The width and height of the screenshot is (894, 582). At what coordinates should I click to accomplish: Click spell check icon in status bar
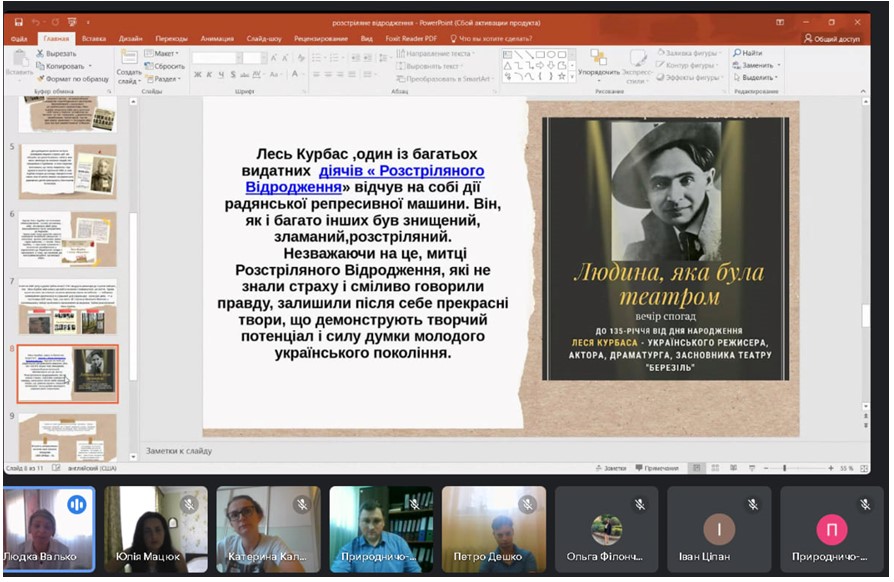(x=56, y=468)
